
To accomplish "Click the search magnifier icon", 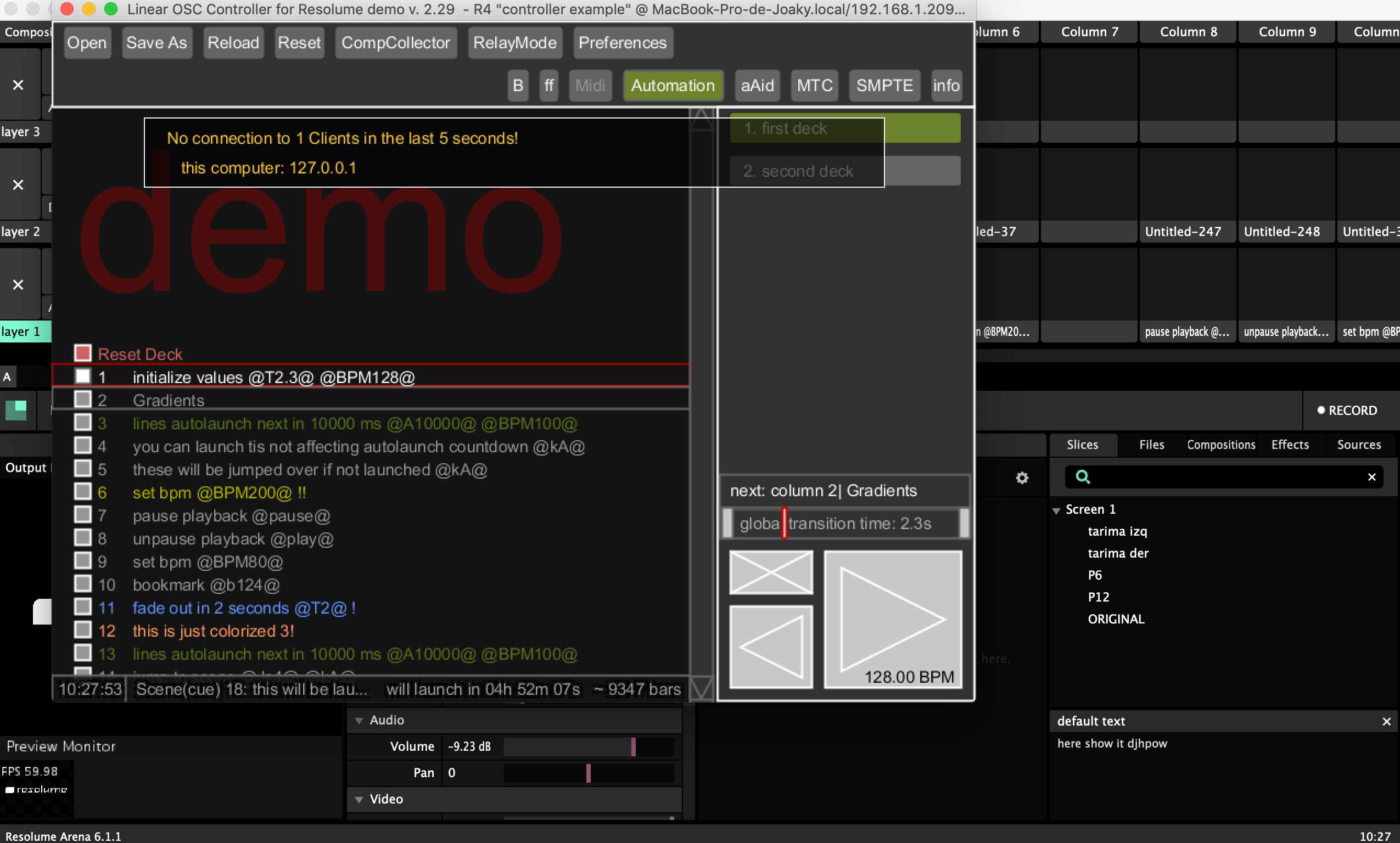I will [1082, 476].
